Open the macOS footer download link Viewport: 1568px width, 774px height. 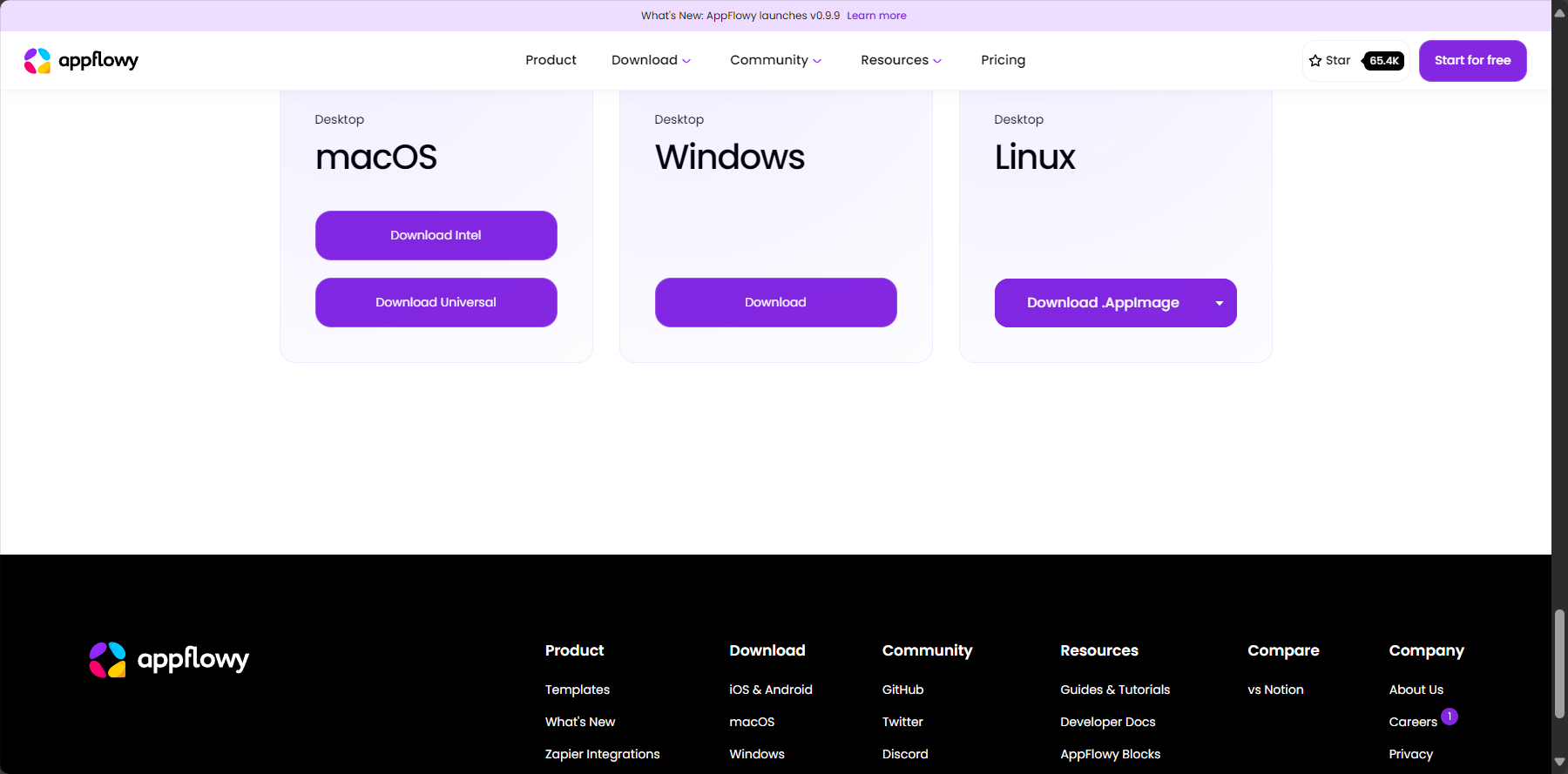tap(752, 722)
